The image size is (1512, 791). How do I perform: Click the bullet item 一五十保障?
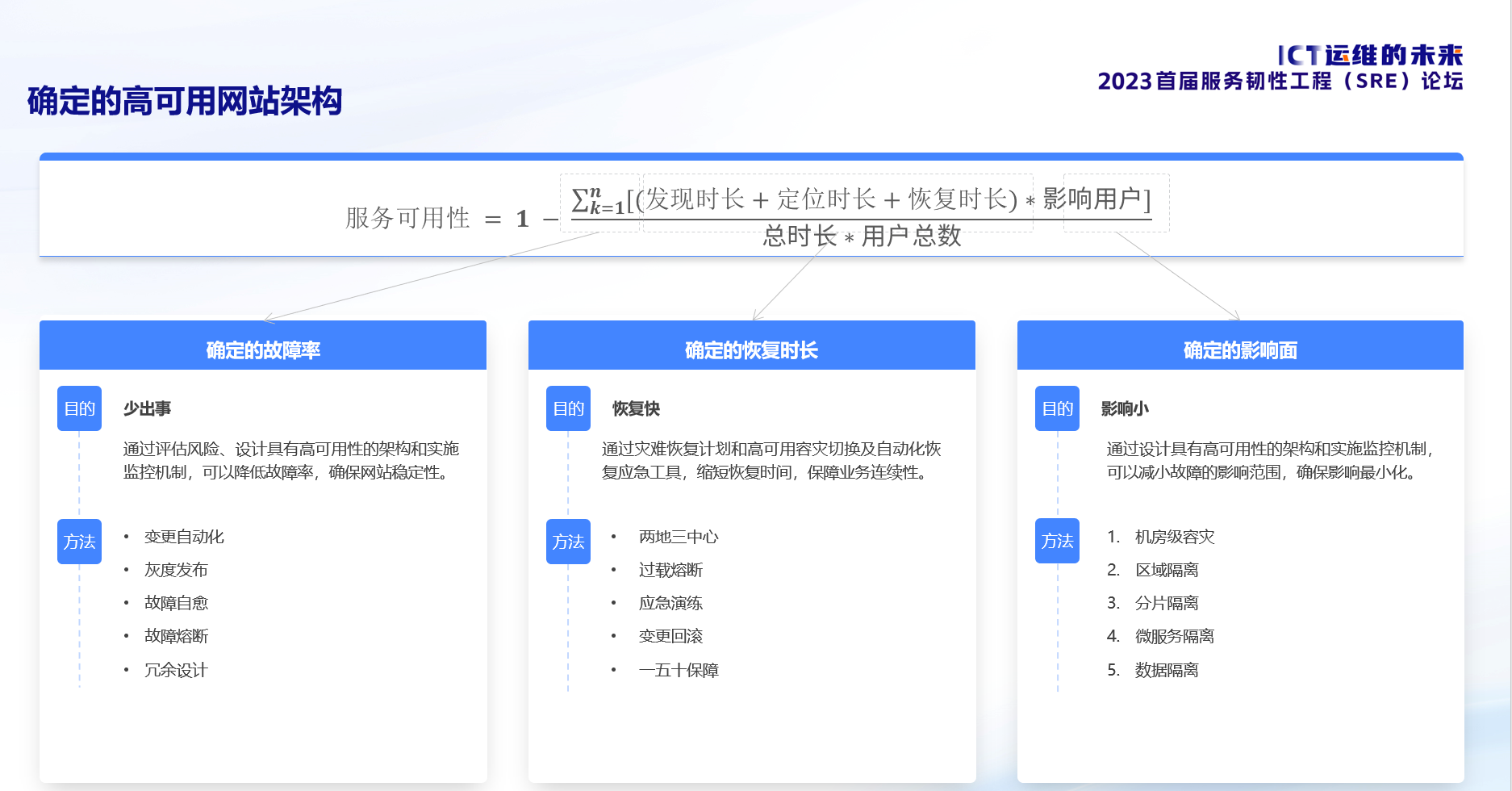click(679, 670)
